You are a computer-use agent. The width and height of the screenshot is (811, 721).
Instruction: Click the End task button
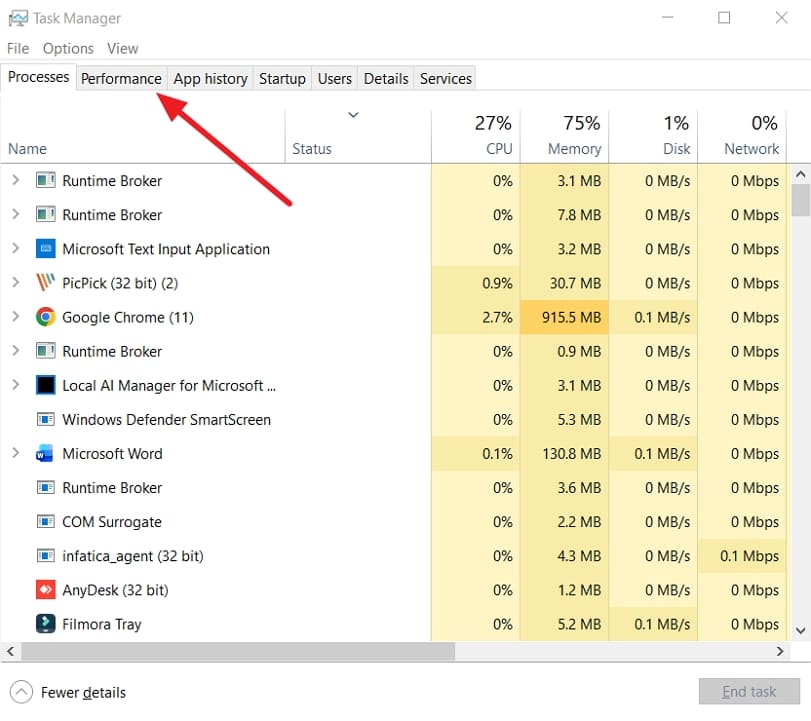pos(749,691)
